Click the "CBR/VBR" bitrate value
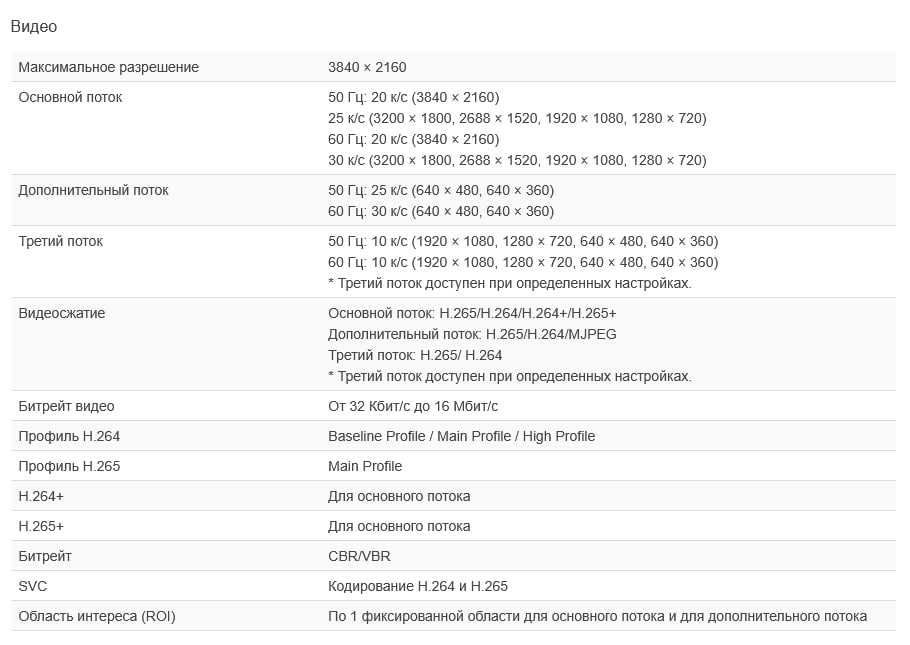 359,556
